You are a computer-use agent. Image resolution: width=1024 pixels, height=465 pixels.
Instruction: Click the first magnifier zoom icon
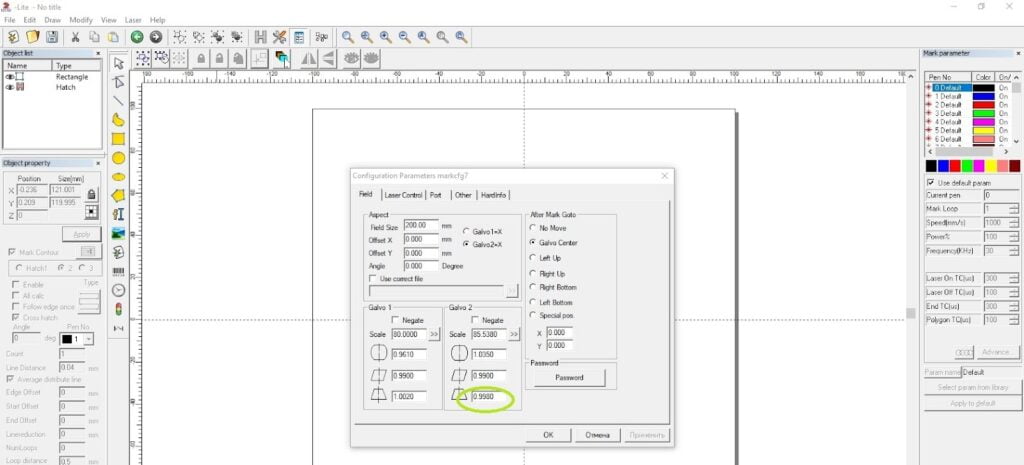pos(348,37)
